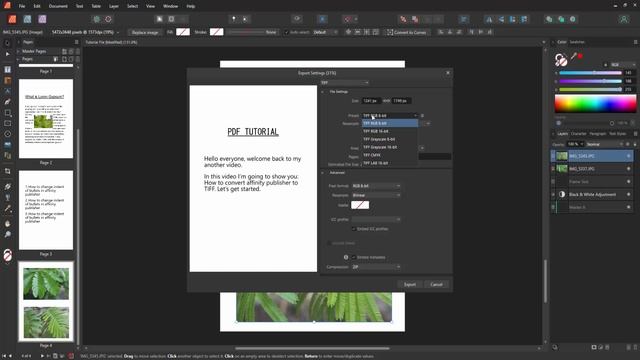Image resolution: width=640 pixels, height=360 pixels.
Task: Switch to the Photo persona icon
Action: pos(42,19)
